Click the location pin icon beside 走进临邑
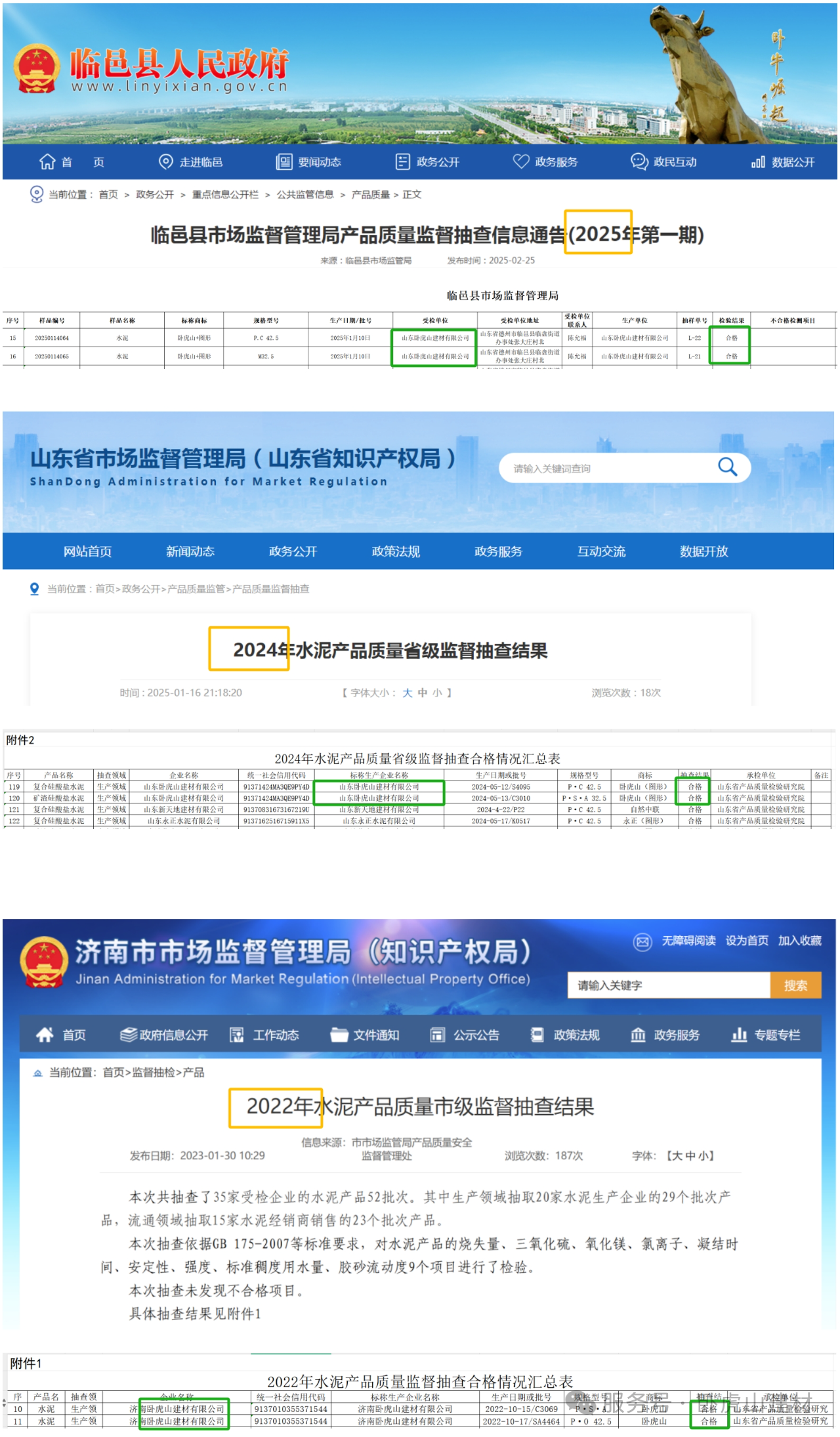The image size is (840, 1437). point(166,161)
